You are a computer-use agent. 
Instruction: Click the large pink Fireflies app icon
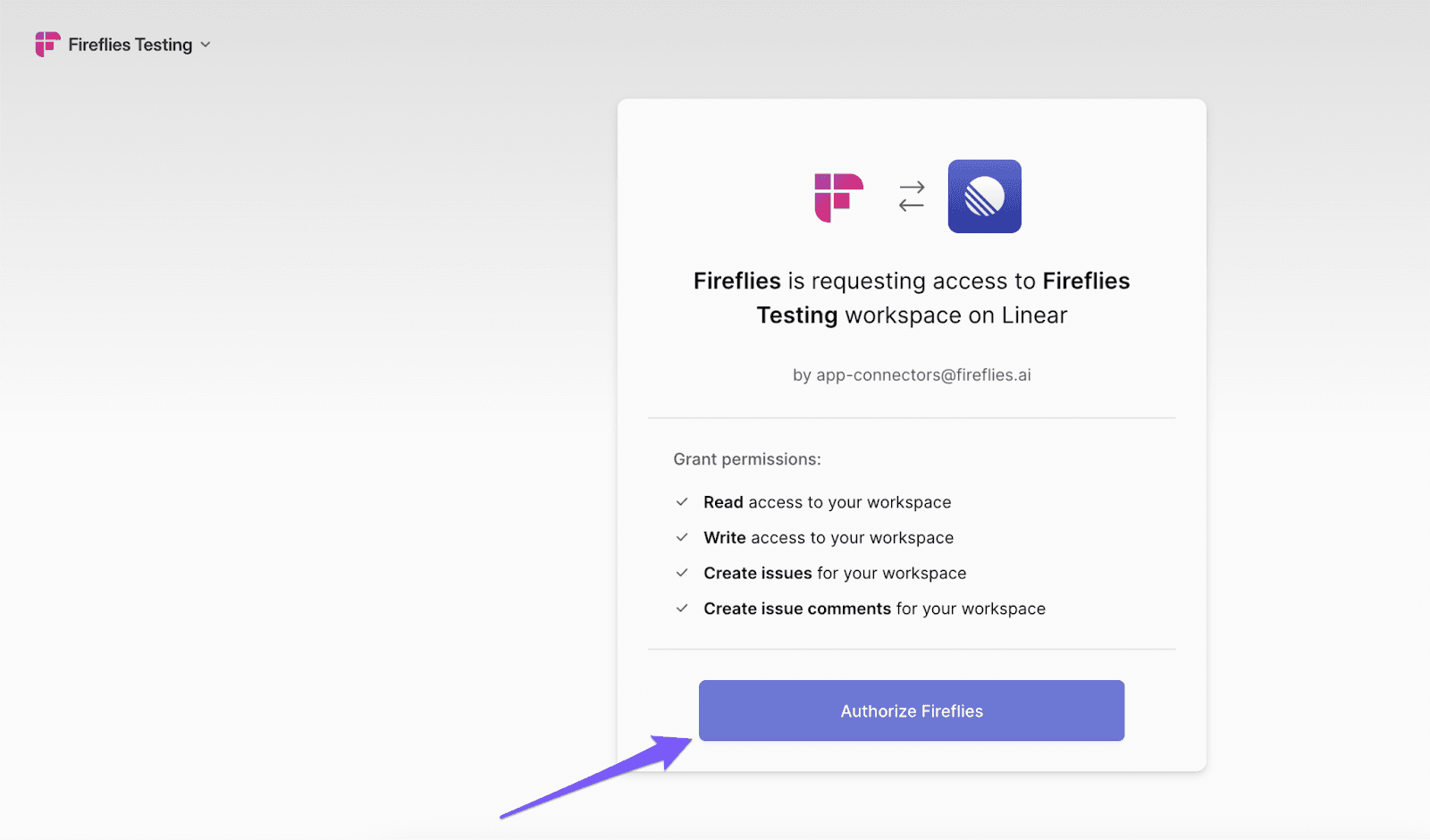[x=838, y=197]
